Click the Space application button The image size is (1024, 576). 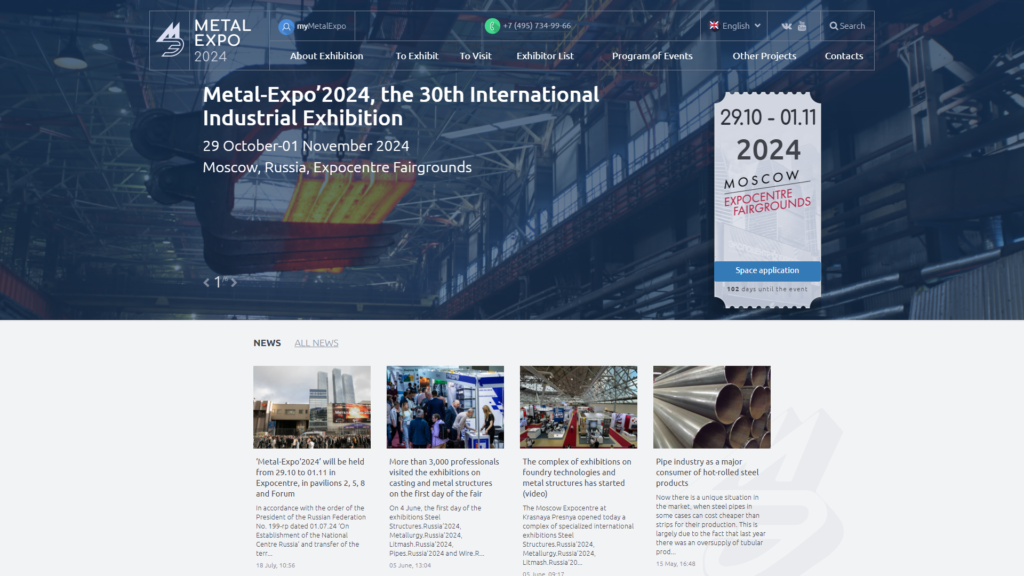point(767,270)
